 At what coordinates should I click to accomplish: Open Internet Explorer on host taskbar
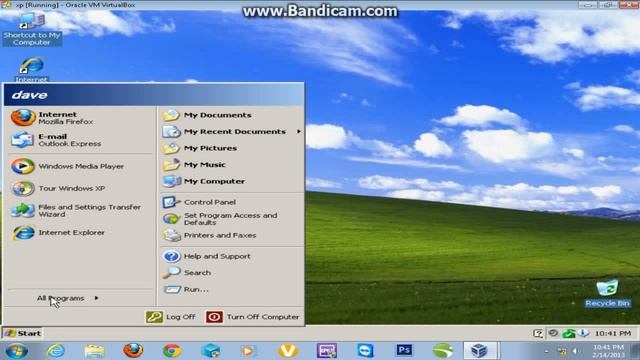tap(56, 351)
